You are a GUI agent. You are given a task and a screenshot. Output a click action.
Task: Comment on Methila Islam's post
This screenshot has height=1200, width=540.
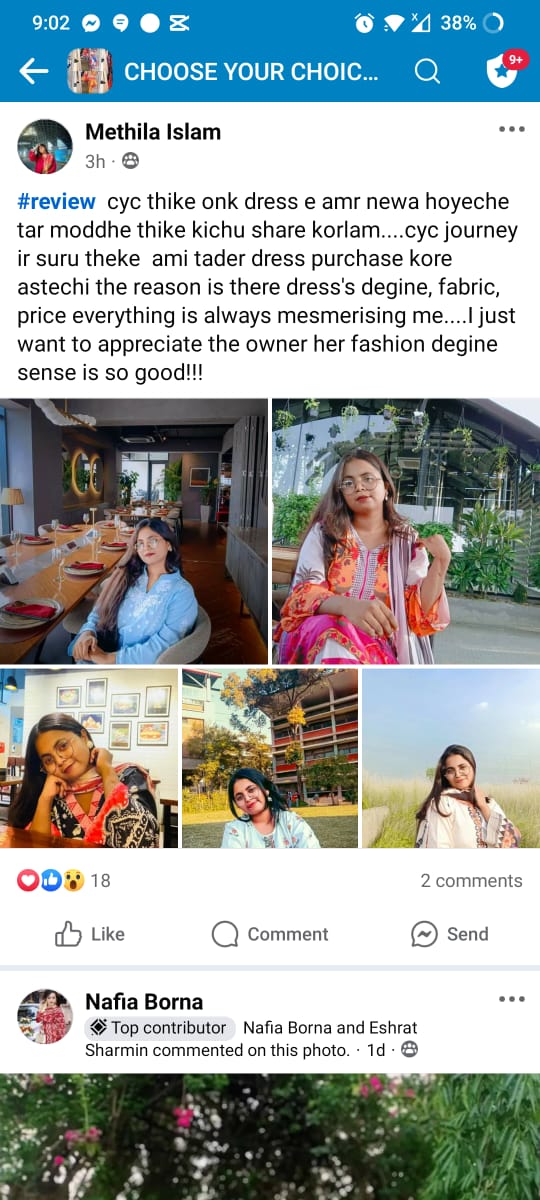(x=270, y=934)
